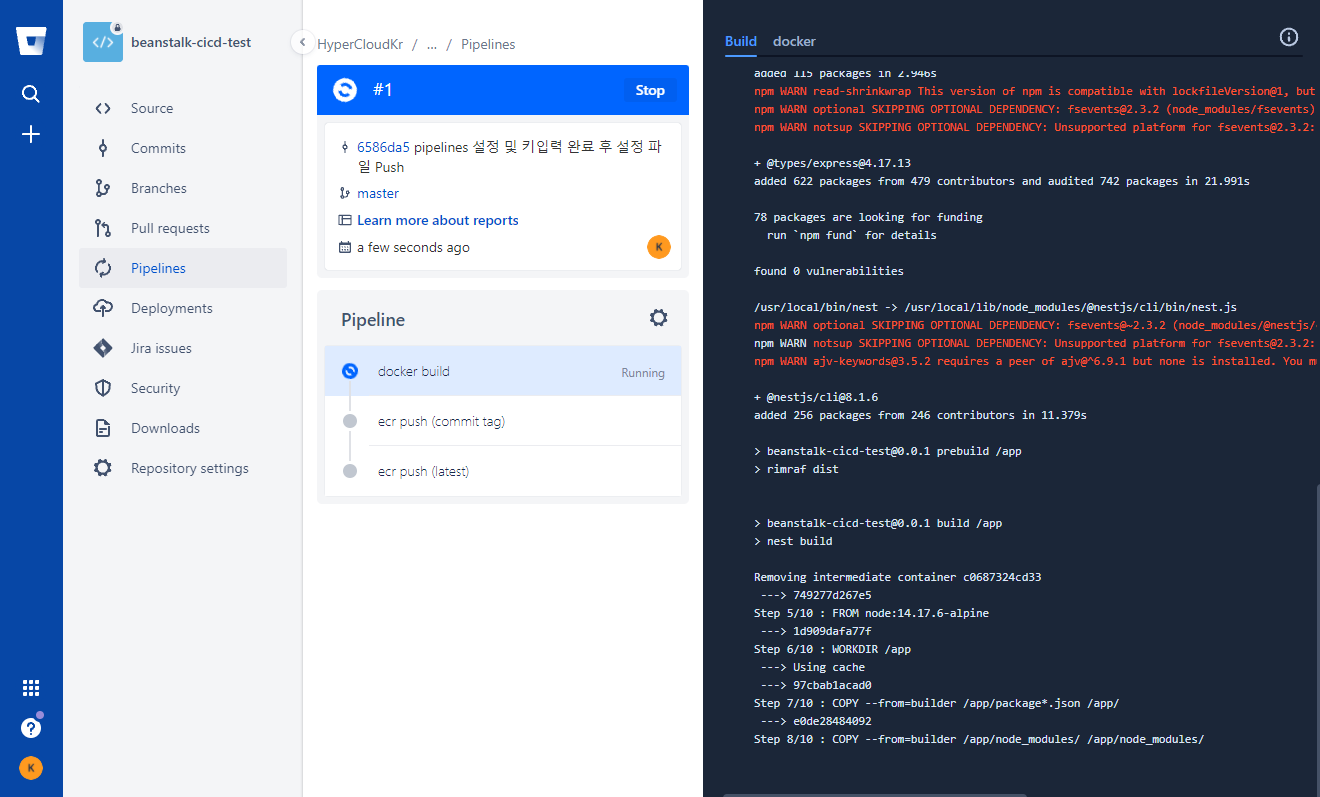Stop pipeline #1
The width and height of the screenshot is (1320, 797).
click(x=650, y=90)
